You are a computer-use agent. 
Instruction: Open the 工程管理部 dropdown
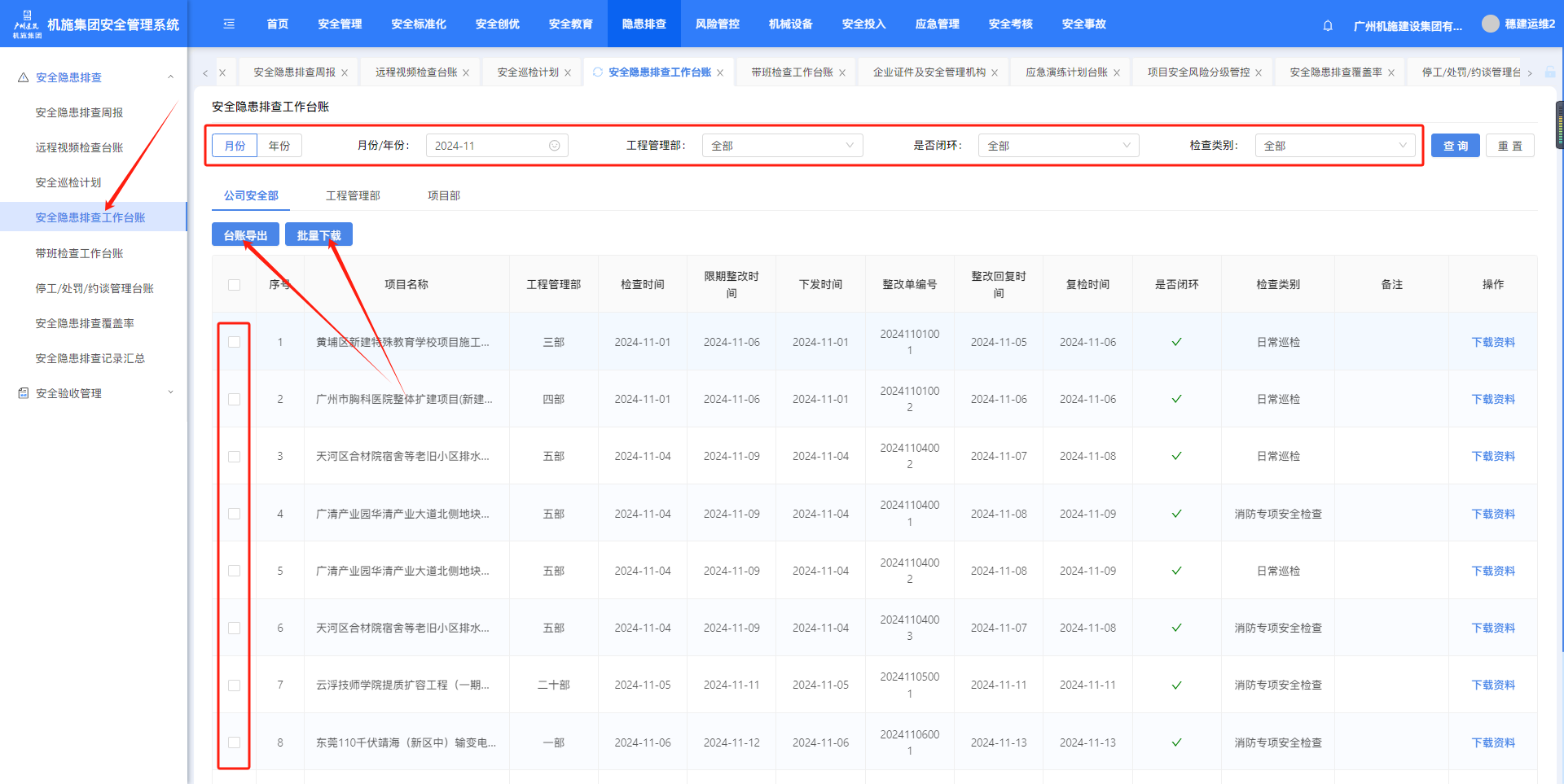click(782, 146)
